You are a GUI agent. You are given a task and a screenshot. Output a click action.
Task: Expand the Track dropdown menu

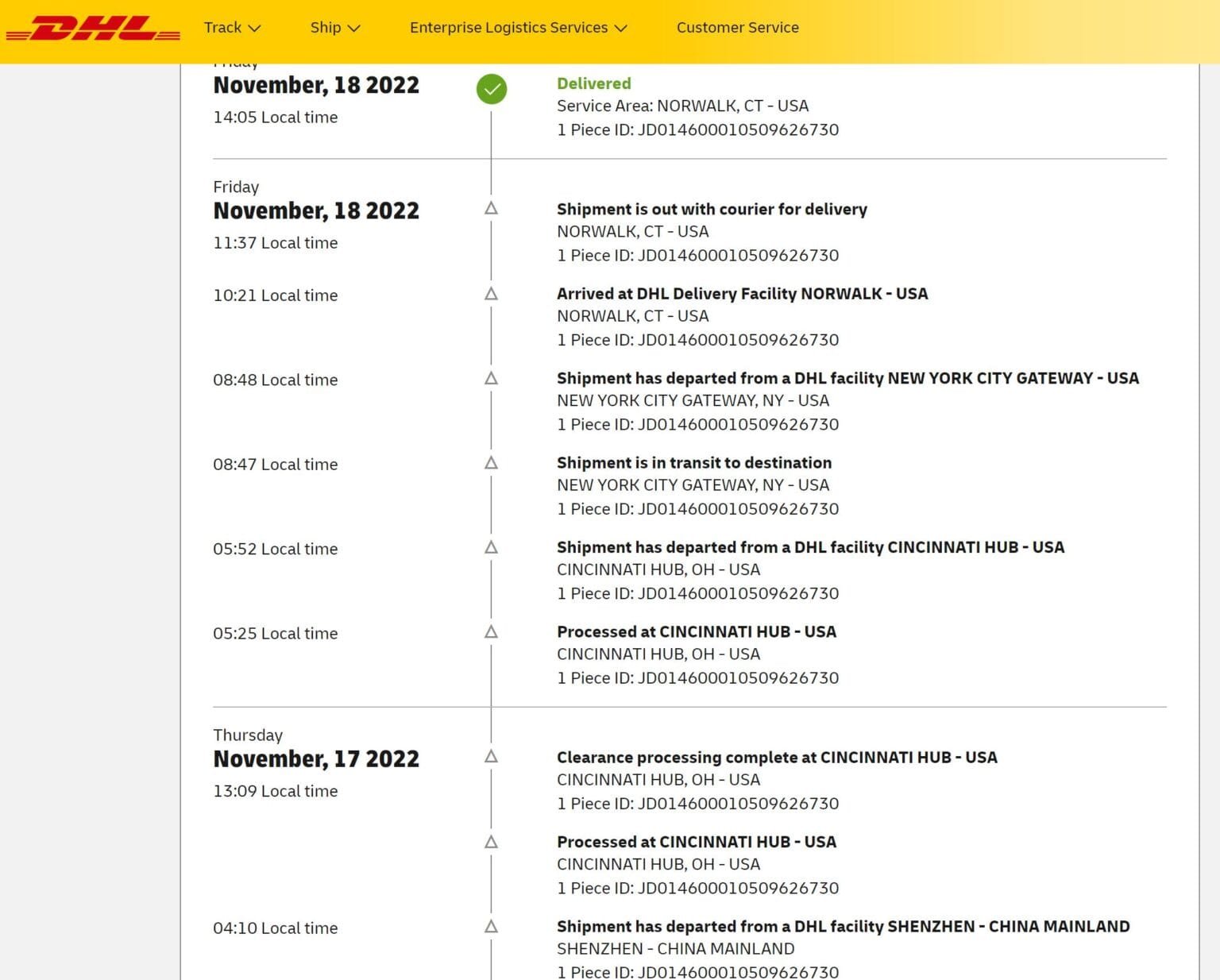click(231, 27)
